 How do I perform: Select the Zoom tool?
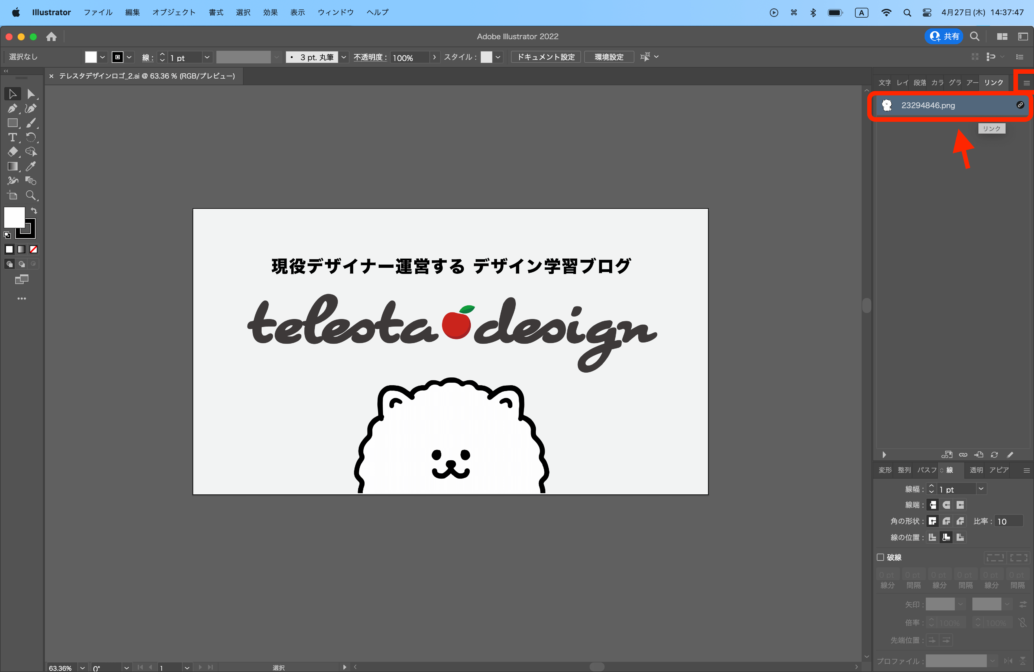30,196
